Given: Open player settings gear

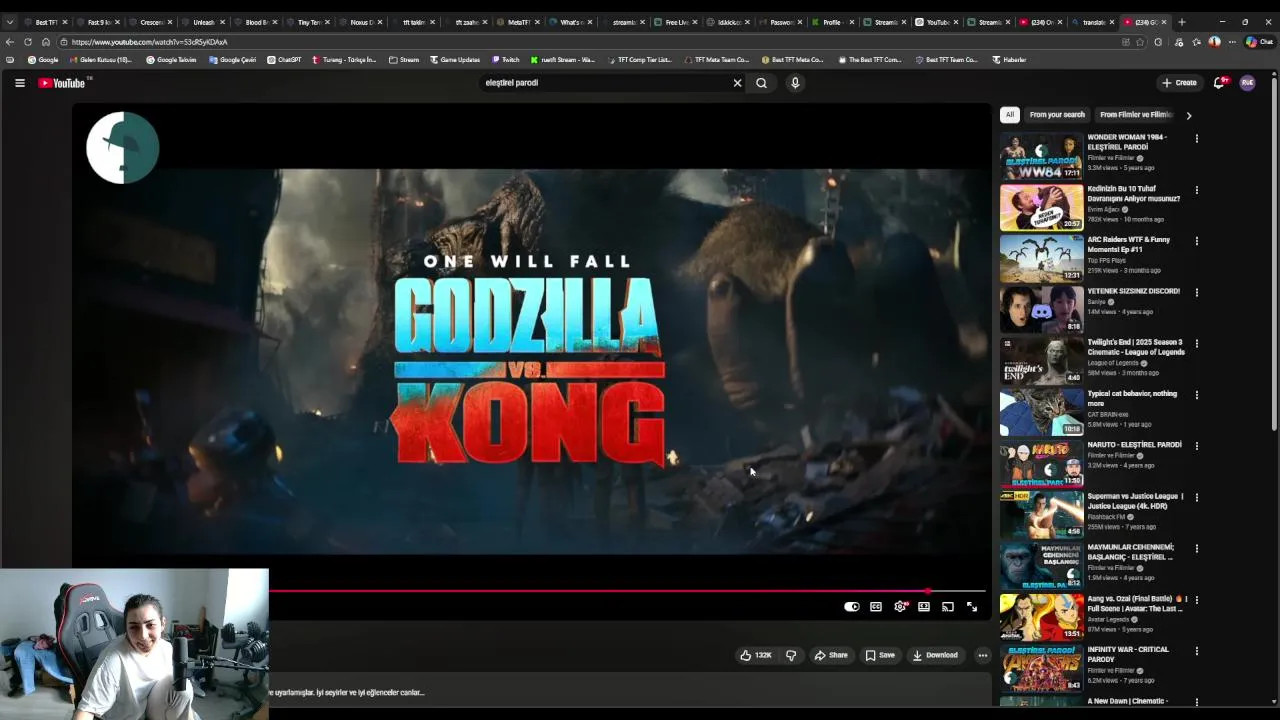Looking at the screenshot, I should pos(900,606).
